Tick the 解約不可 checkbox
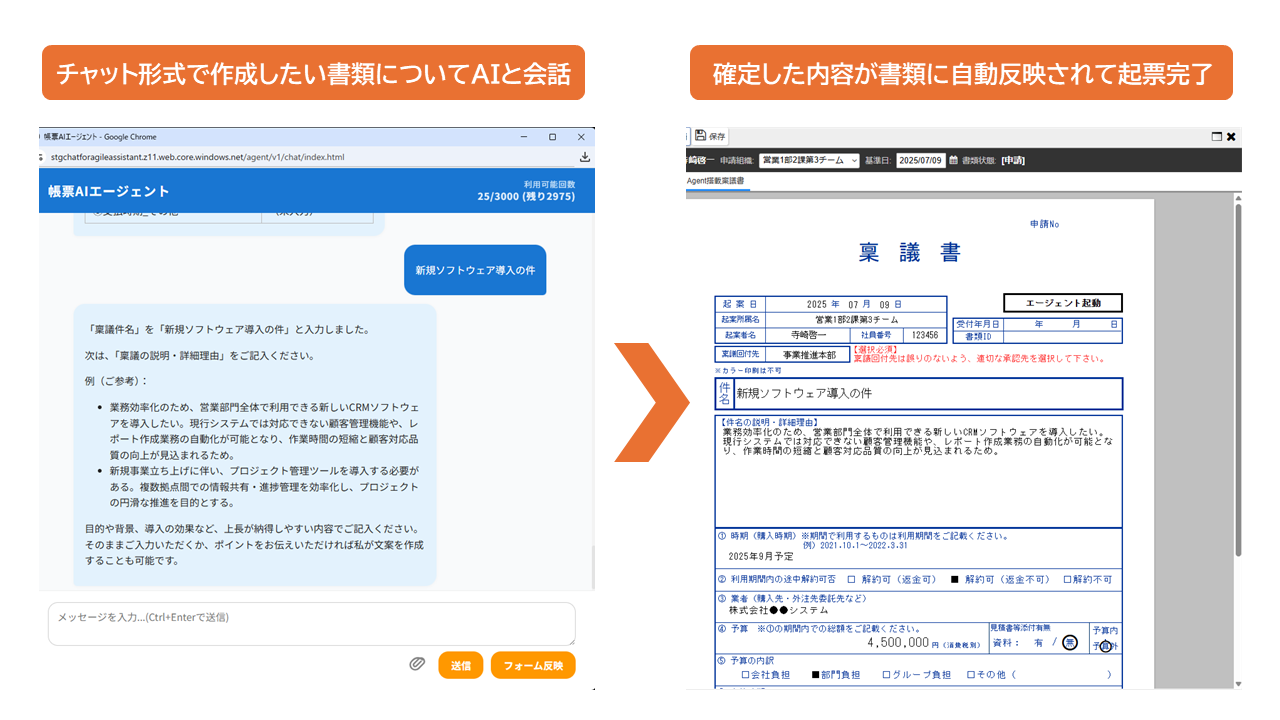Screen dimensions: 1280x720 click(1067, 579)
